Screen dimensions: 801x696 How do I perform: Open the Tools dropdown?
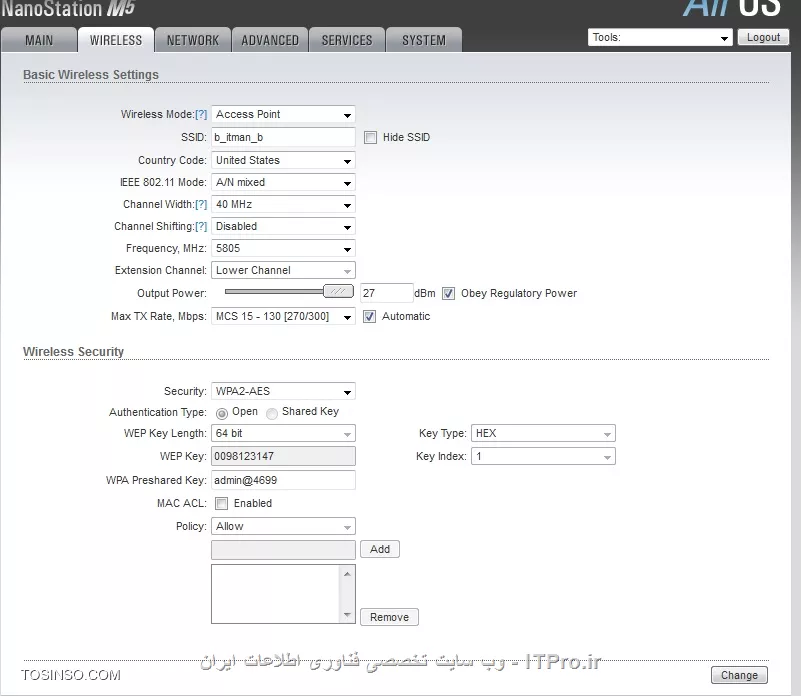click(660, 37)
